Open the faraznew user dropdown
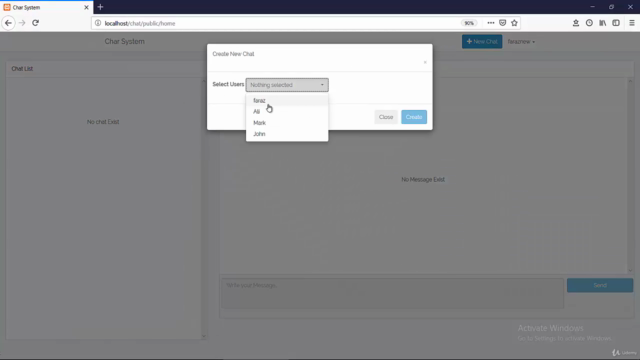 (521, 42)
